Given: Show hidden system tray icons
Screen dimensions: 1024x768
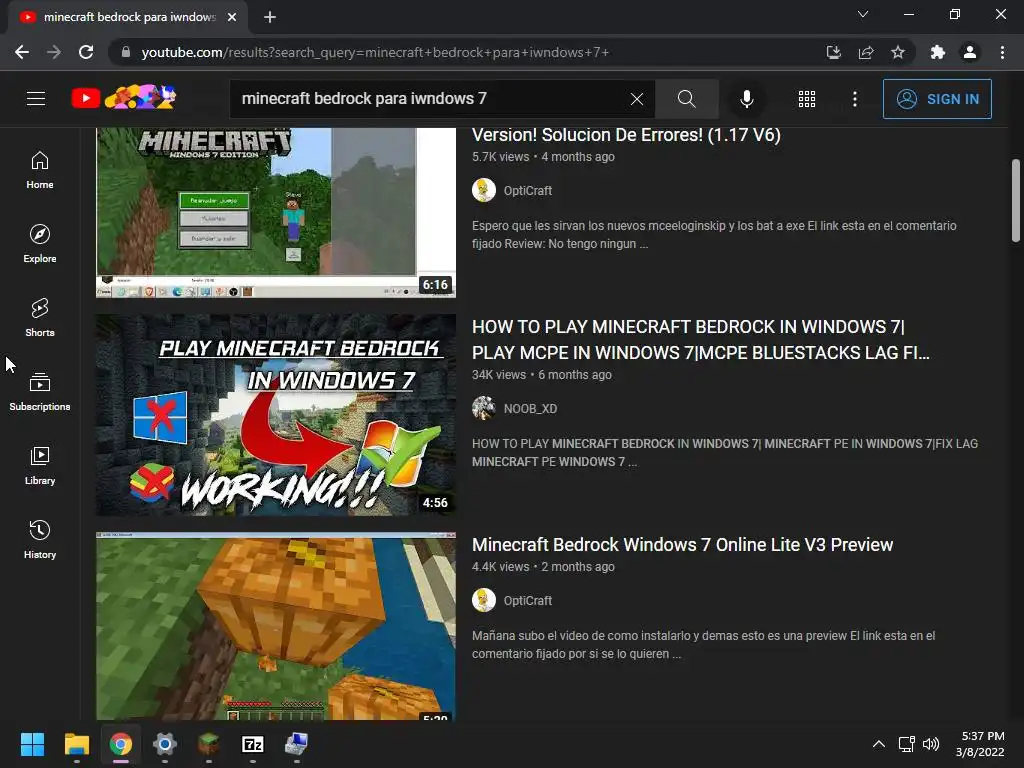Looking at the screenshot, I should pos(879,744).
